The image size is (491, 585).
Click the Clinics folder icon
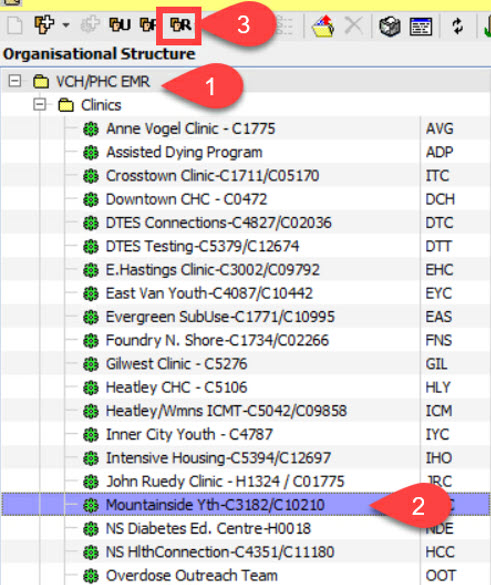[66, 105]
